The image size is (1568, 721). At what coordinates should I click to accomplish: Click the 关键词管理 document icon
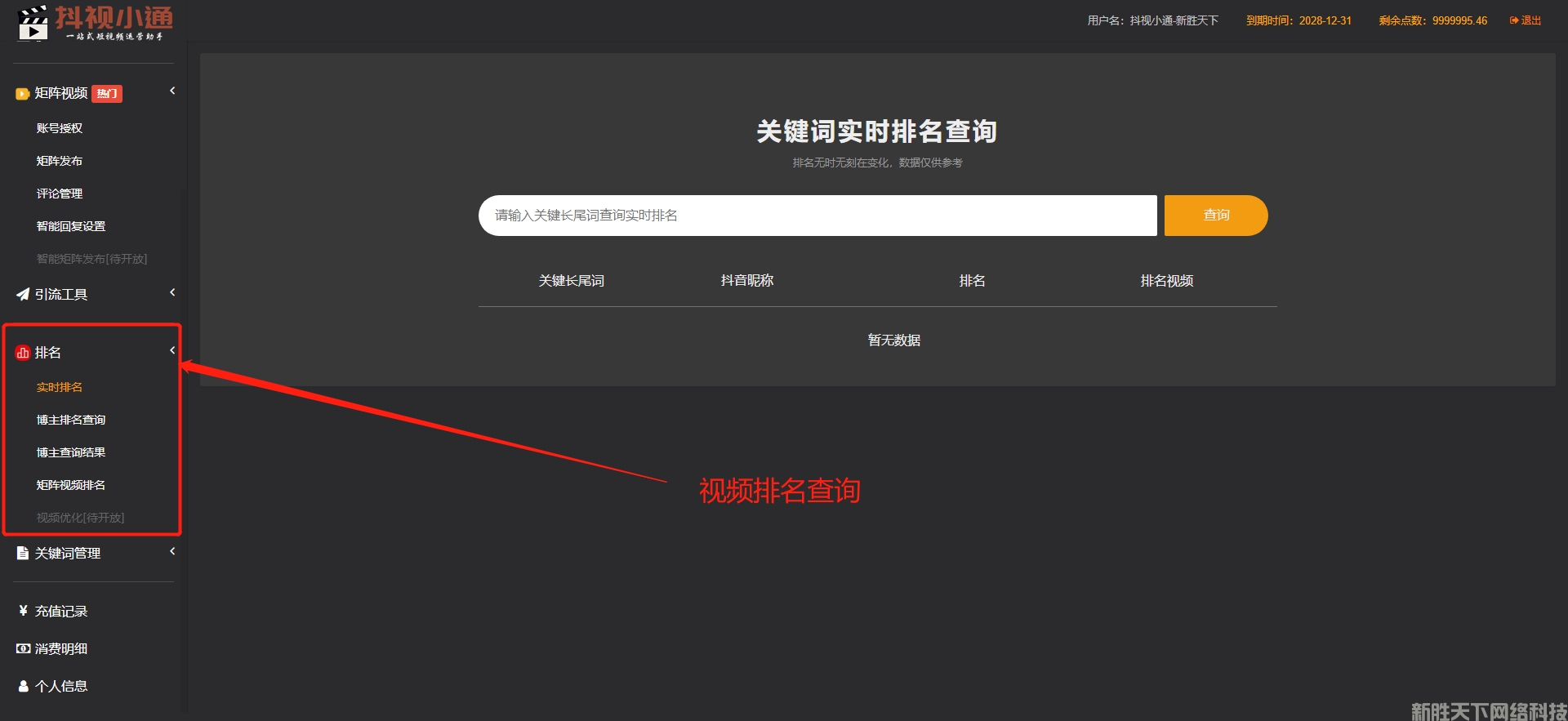click(22, 553)
